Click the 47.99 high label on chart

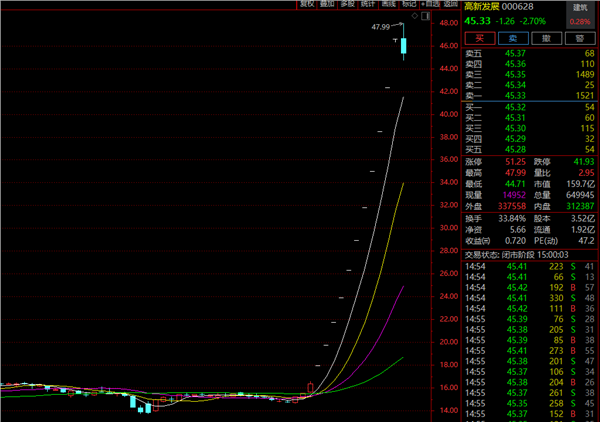tap(380, 27)
